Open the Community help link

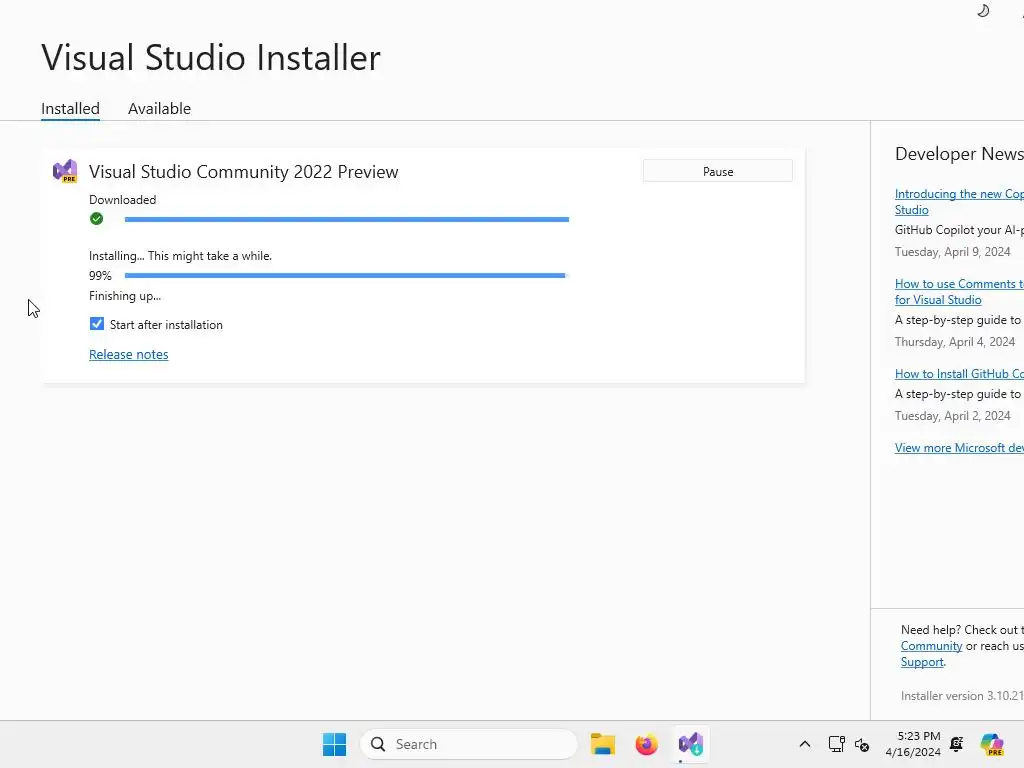tap(931, 646)
